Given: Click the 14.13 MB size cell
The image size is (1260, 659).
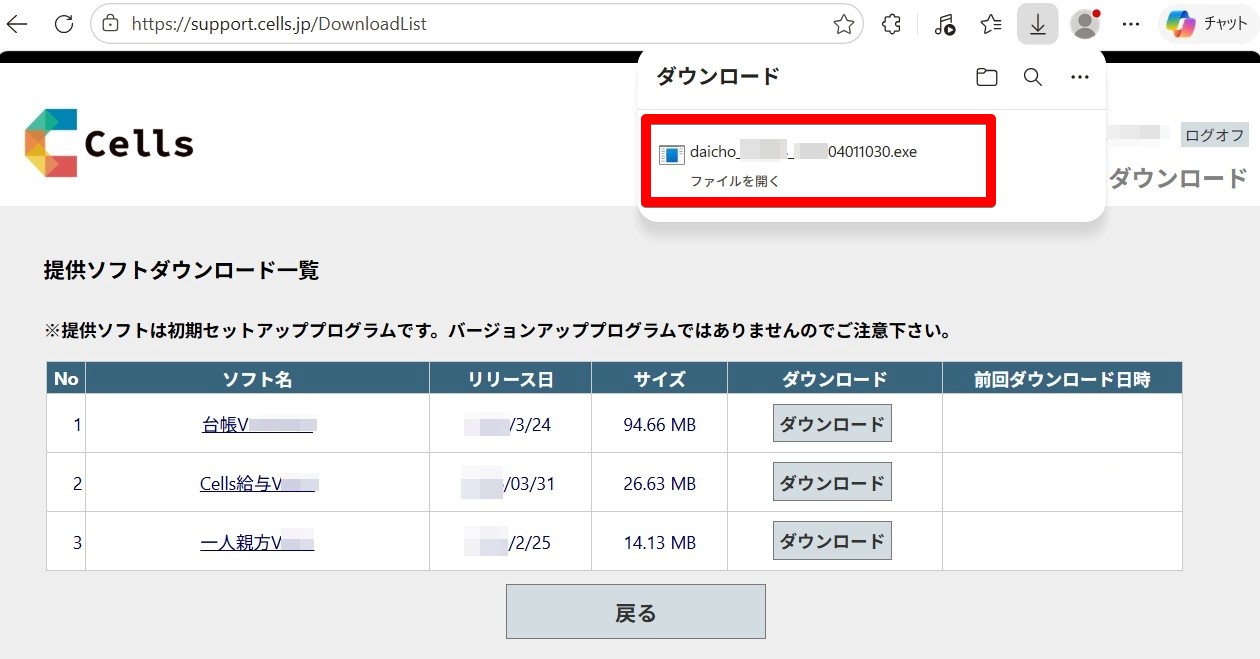Looking at the screenshot, I should pos(660,542).
